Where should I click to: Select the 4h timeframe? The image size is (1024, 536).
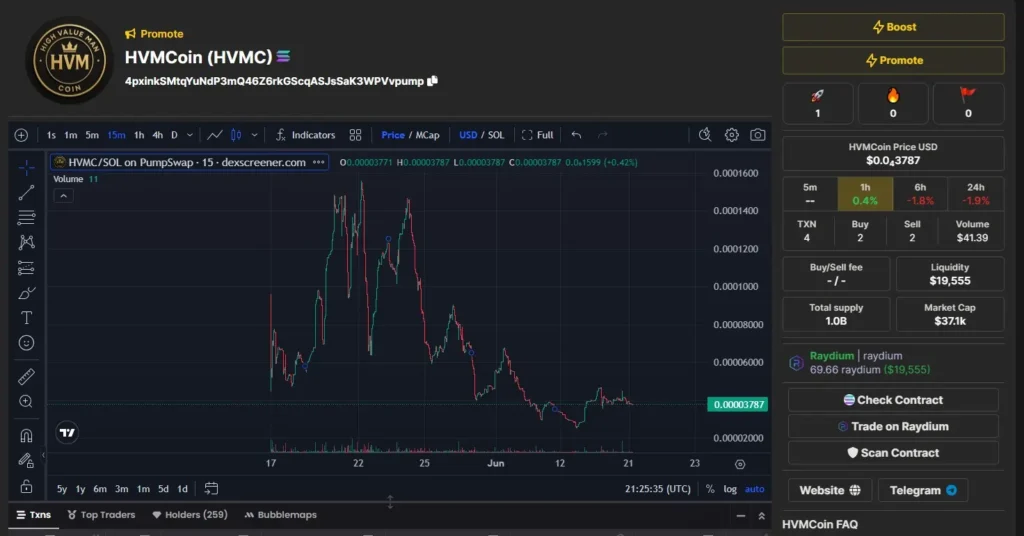coord(157,135)
